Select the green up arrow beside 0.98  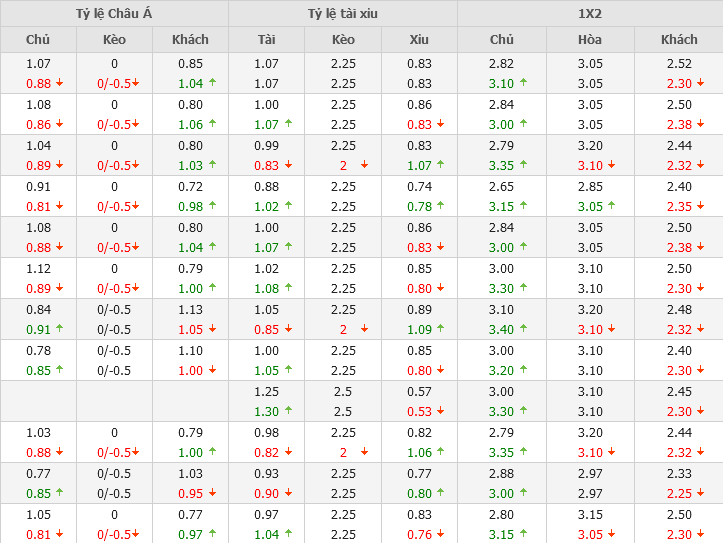coord(212,207)
